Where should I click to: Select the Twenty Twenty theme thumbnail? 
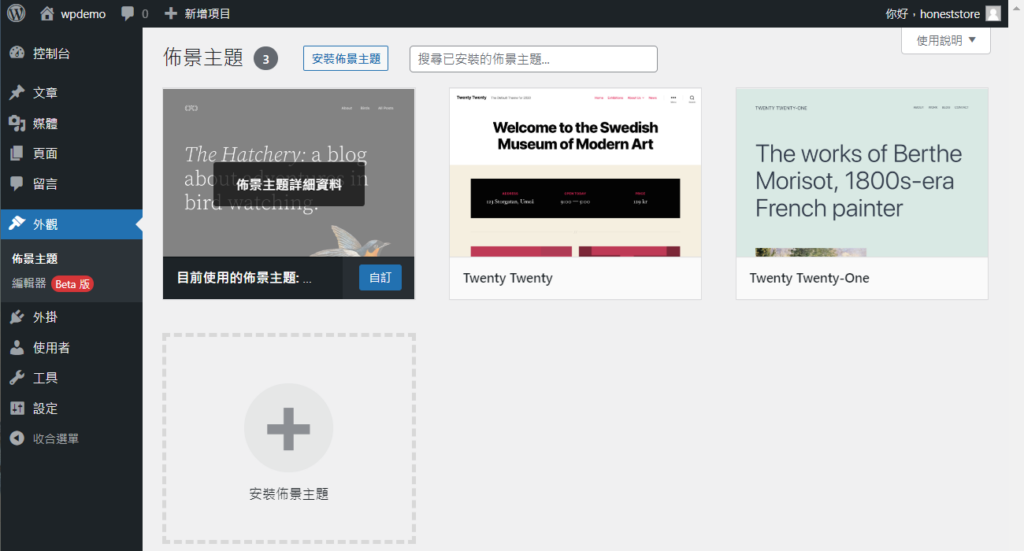point(575,172)
